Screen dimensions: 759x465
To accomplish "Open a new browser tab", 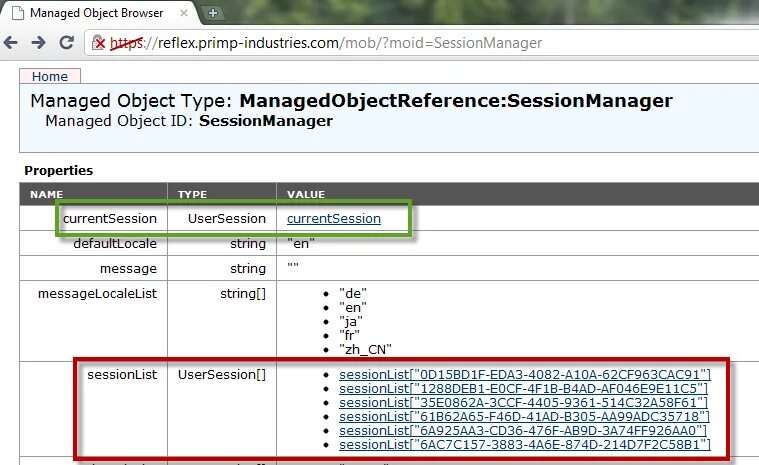I will coord(213,13).
